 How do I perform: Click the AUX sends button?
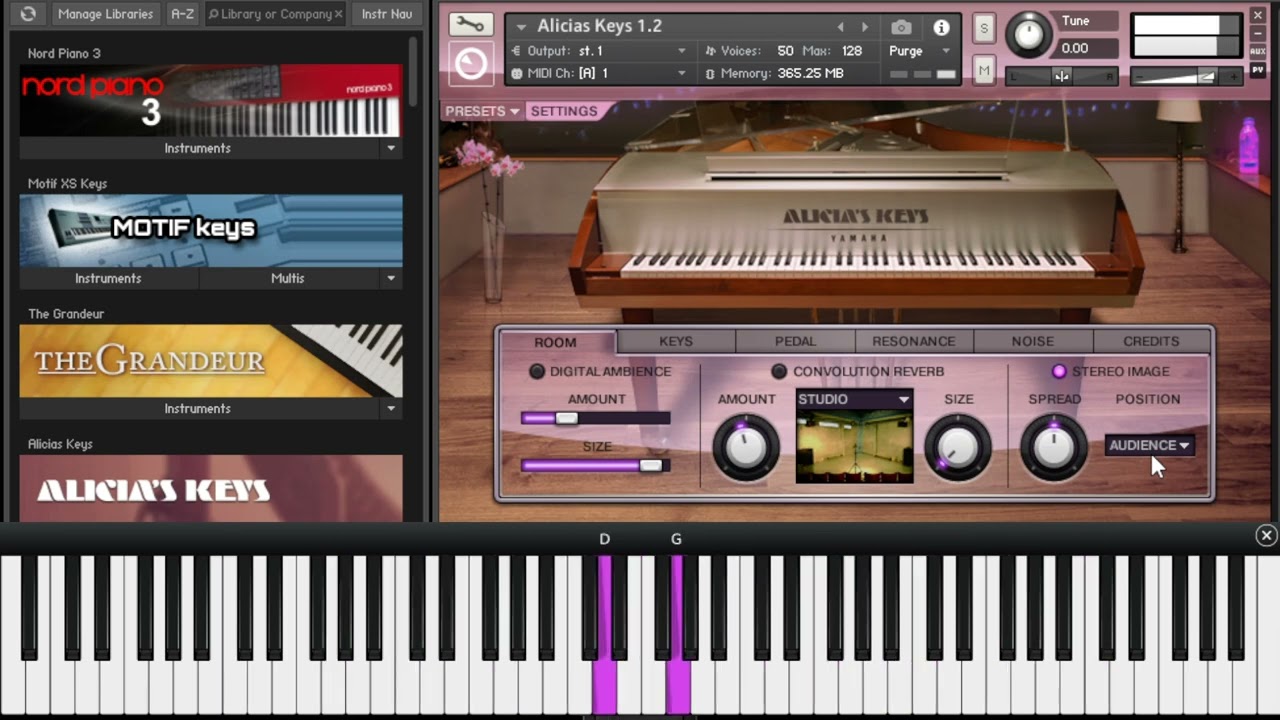point(1258,51)
